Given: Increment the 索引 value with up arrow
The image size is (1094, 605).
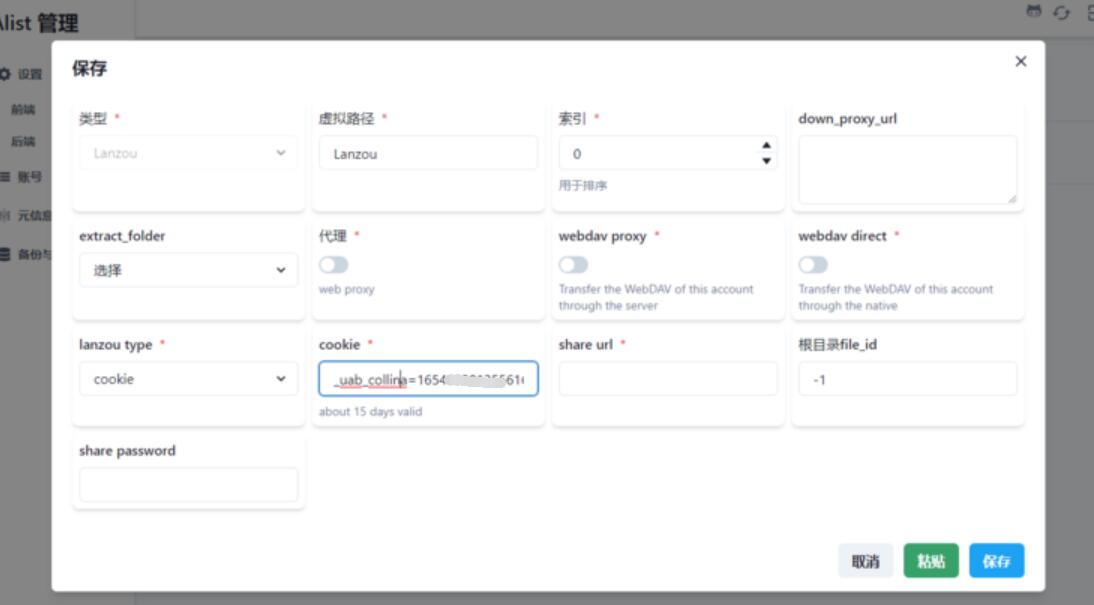Looking at the screenshot, I should [x=766, y=146].
